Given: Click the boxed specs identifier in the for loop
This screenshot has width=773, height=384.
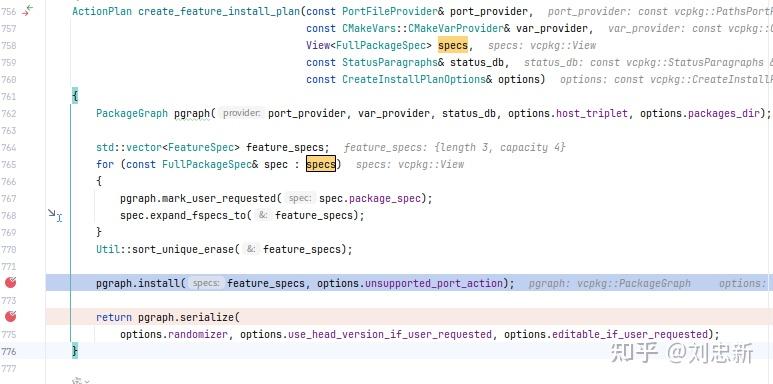Looking at the screenshot, I should 321,164.
